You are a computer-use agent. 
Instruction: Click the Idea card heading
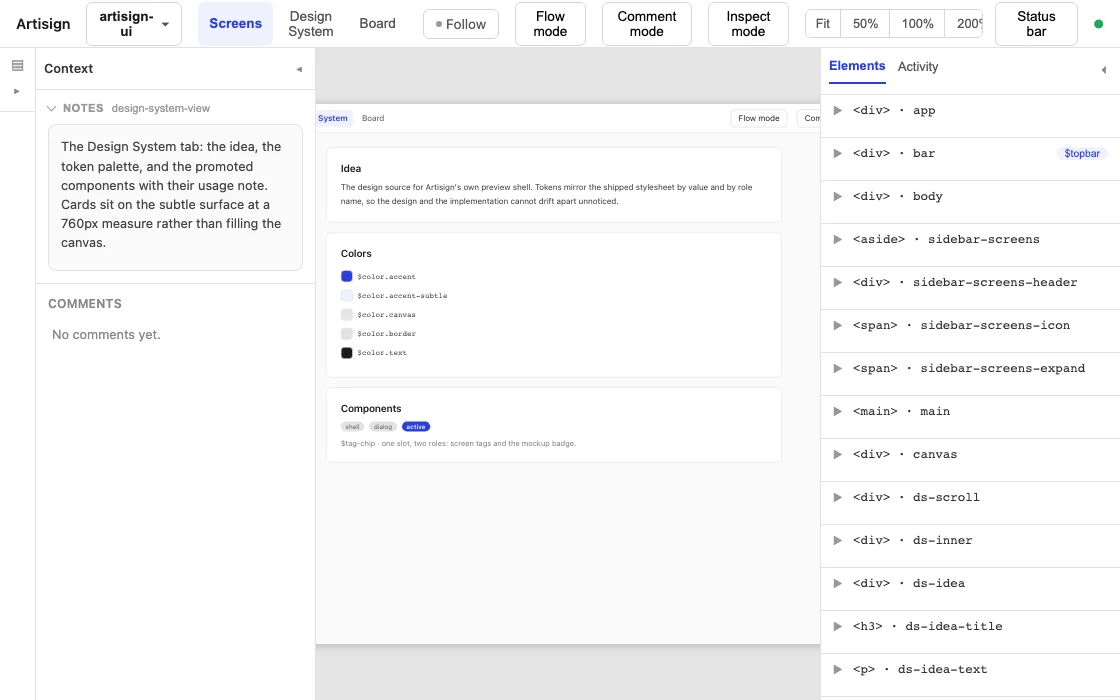tap(351, 169)
